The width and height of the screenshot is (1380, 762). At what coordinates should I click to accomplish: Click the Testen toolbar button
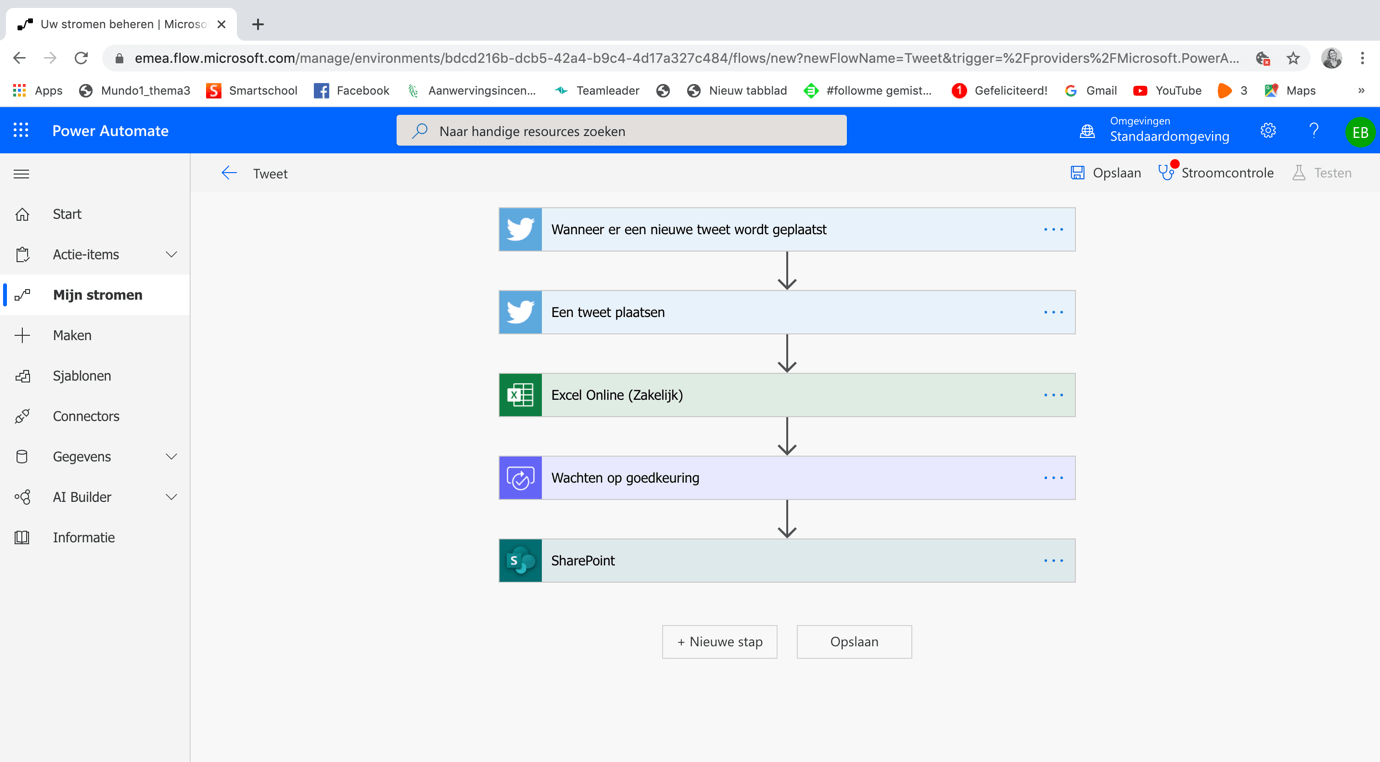[x=1322, y=173]
